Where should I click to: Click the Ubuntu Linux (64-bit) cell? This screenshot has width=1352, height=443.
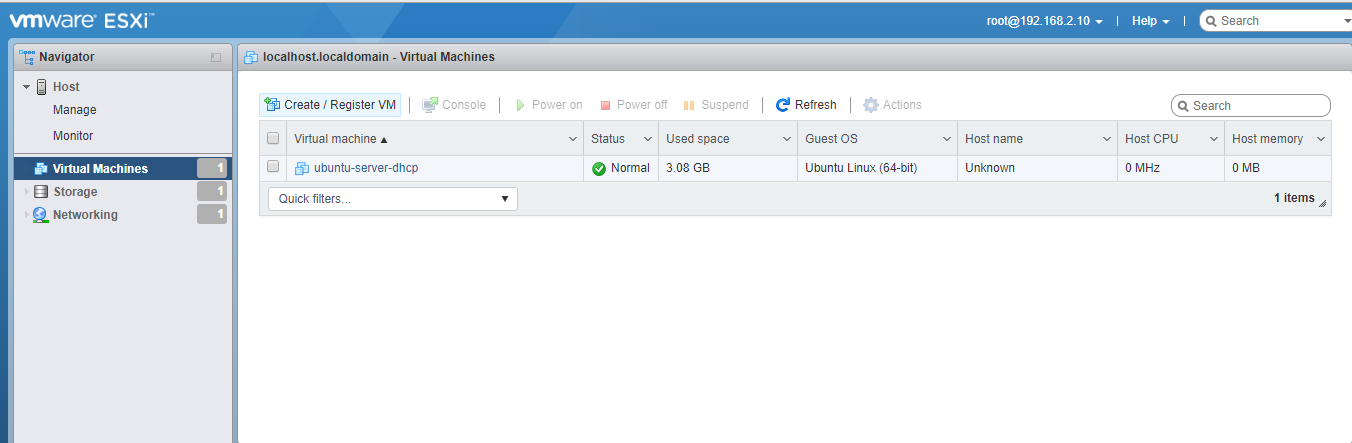click(877, 168)
